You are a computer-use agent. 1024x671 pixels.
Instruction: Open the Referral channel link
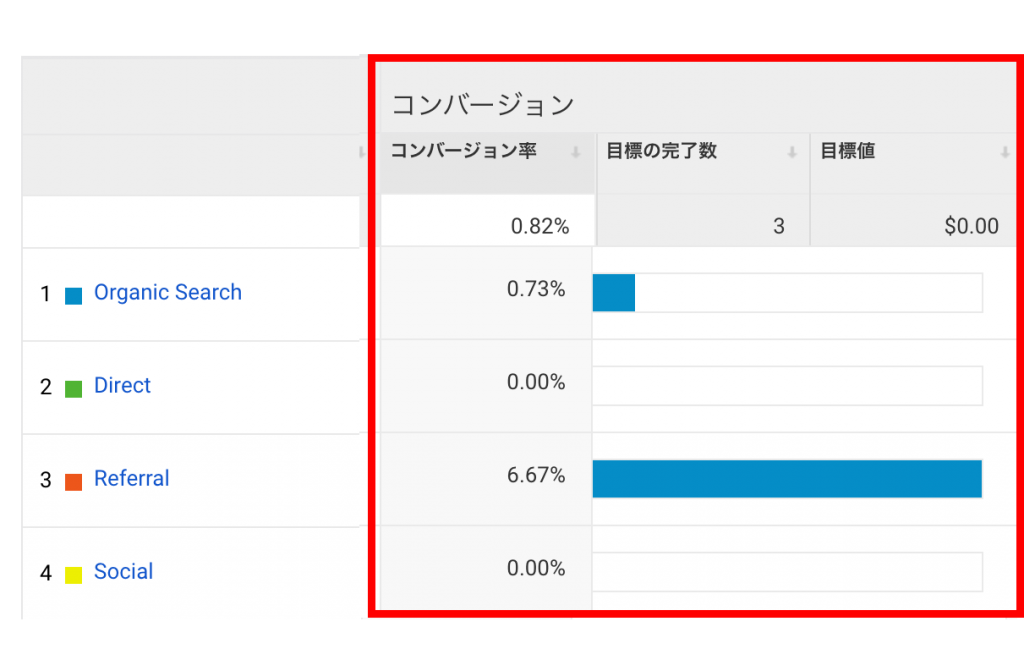tap(131, 479)
